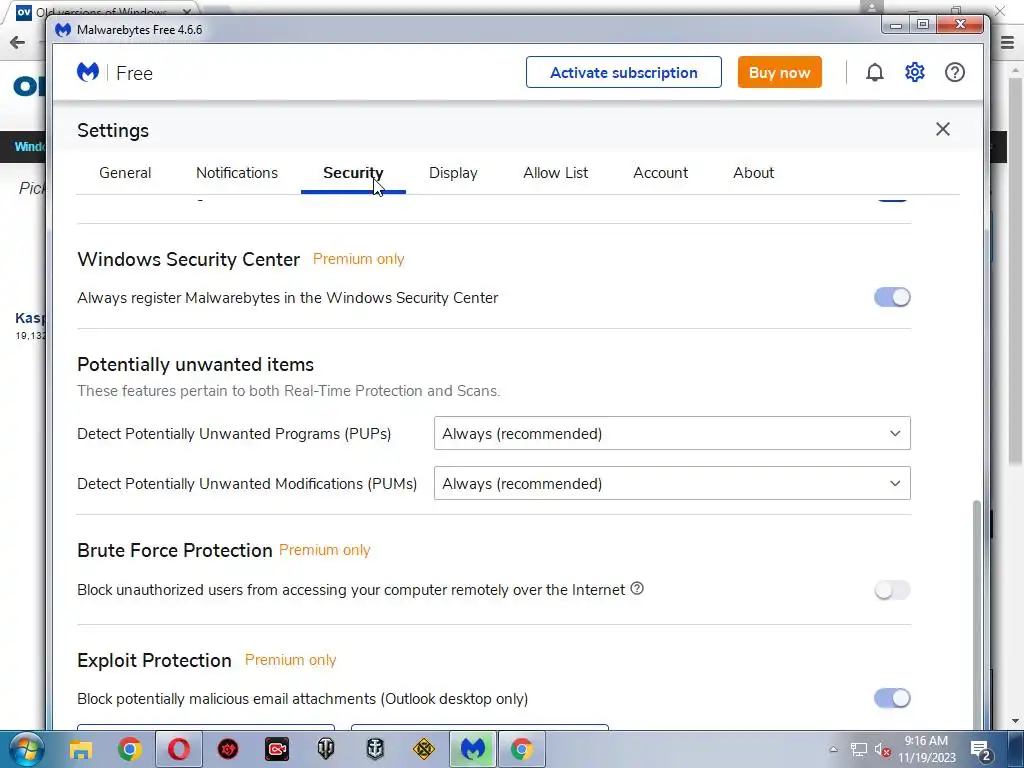Click the orange Buy now button
This screenshot has height=768, width=1024.
pyautogui.click(x=780, y=72)
